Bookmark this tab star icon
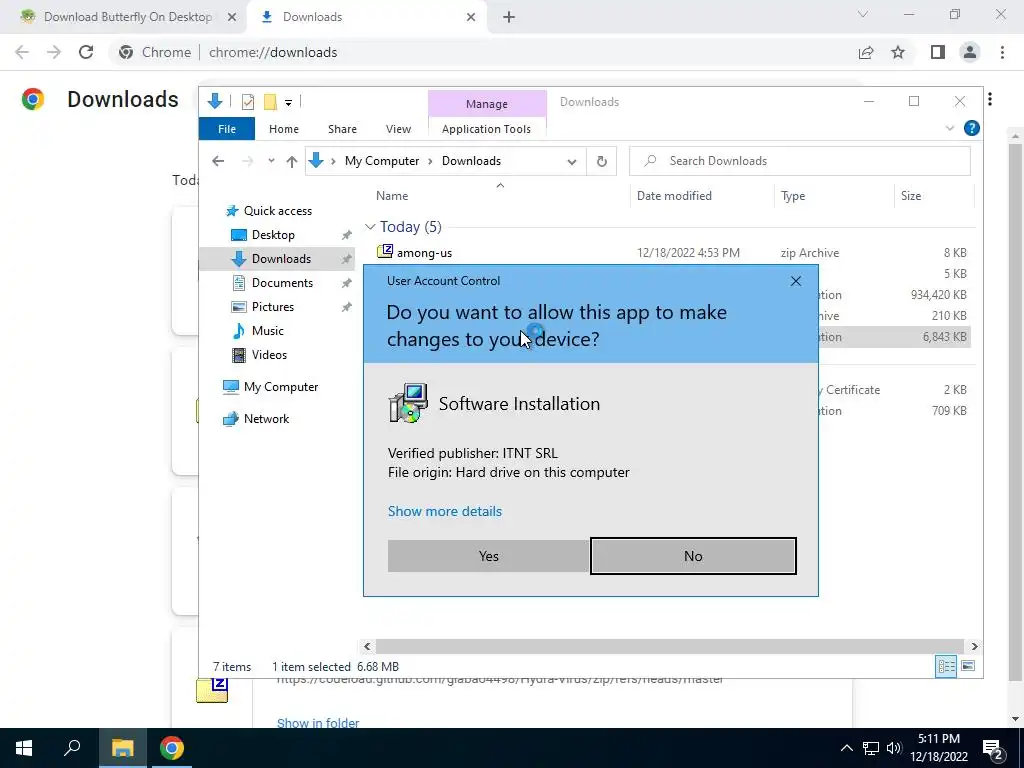Image resolution: width=1024 pixels, height=768 pixels. (x=898, y=52)
